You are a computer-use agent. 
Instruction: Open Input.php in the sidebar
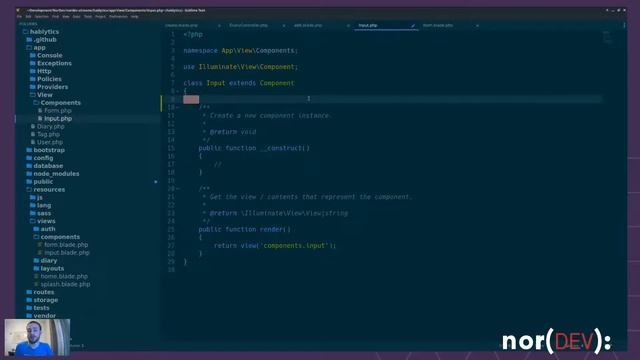coord(58,119)
